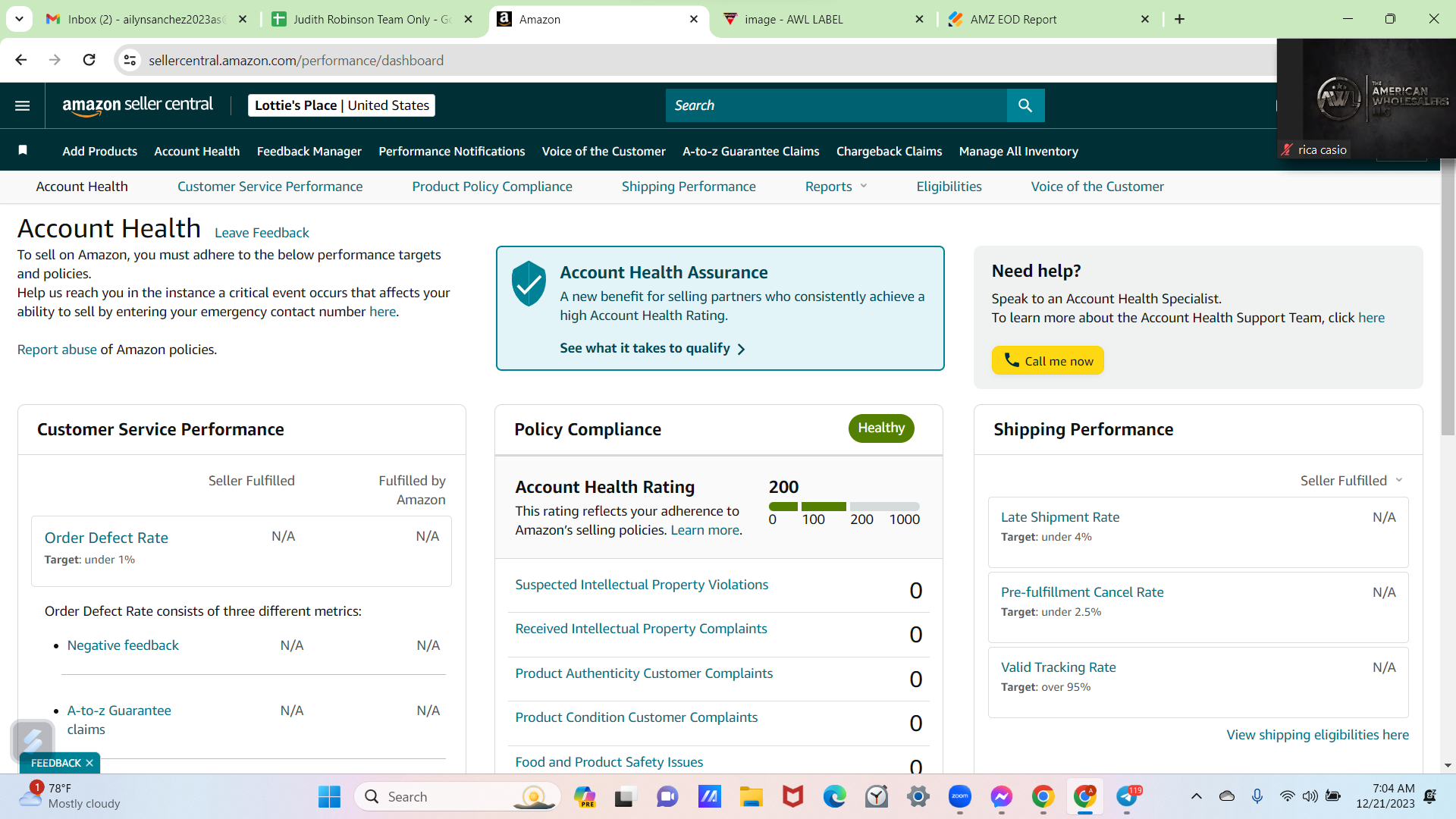Open Chargeback Claims in navigation bar
1456x819 pixels.
click(889, 151)
